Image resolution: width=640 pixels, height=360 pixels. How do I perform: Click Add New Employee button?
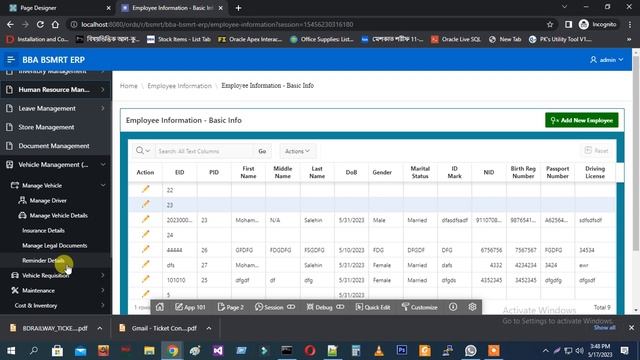pyautogui.click(x=582, y=120)
